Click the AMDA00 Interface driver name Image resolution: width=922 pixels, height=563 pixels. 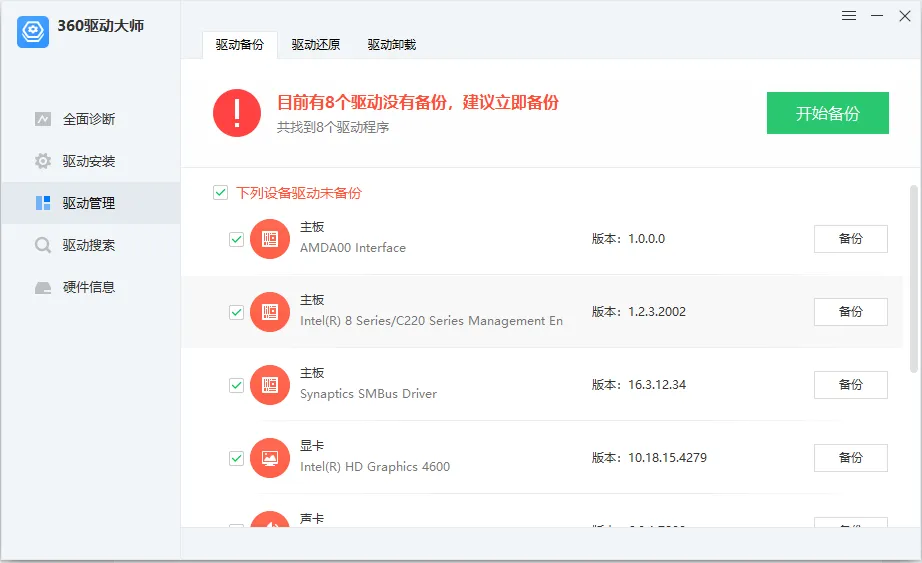click(353, 248)
